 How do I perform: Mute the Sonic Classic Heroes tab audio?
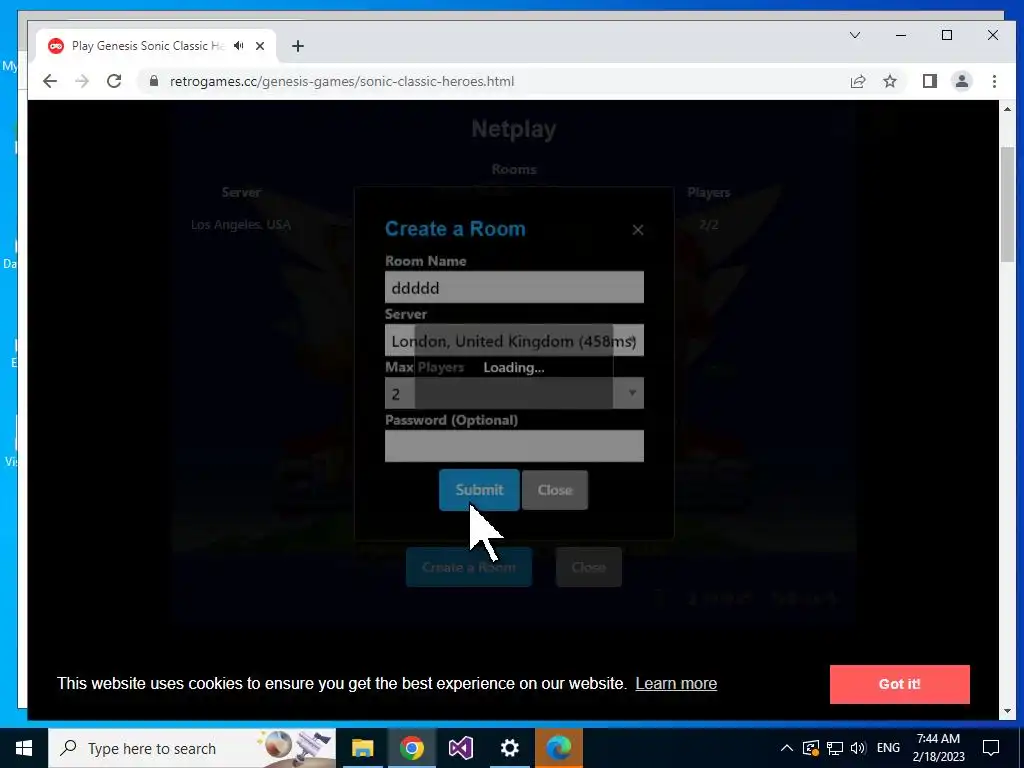tap(239, 46)
